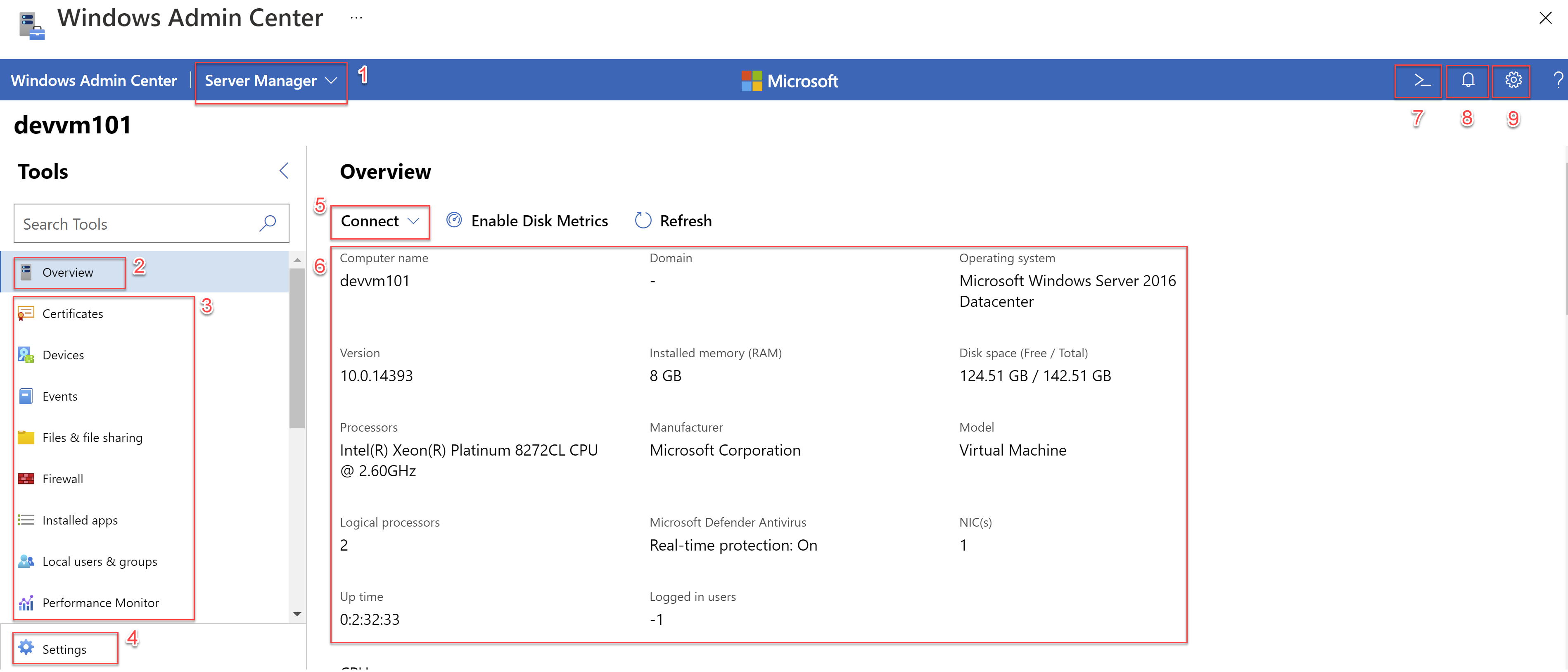Click the Tools panel heading
Viewport: 1568px width, 672px height.
[43, 172]
